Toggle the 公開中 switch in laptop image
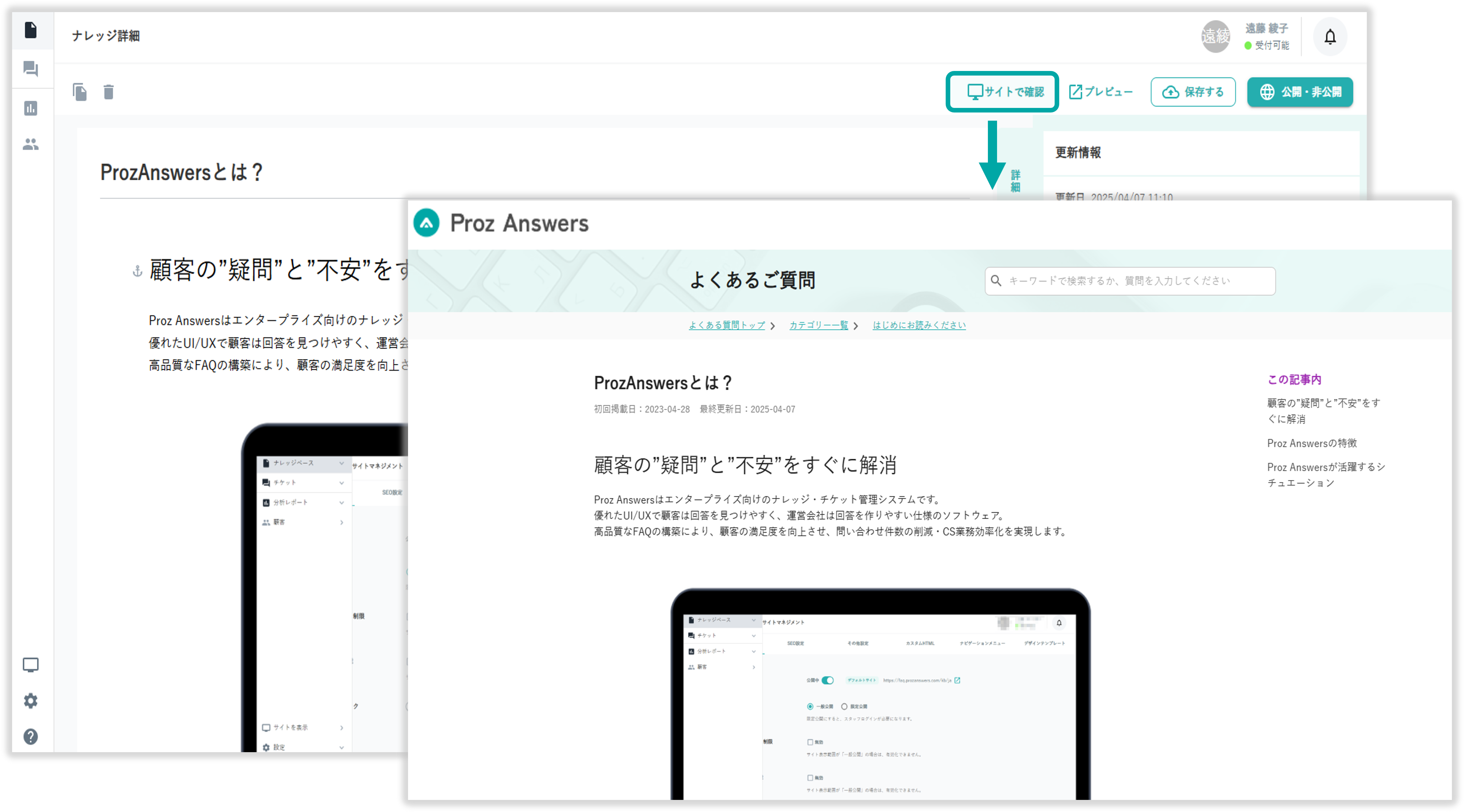1464x812 pixels. tap(828, 680)
